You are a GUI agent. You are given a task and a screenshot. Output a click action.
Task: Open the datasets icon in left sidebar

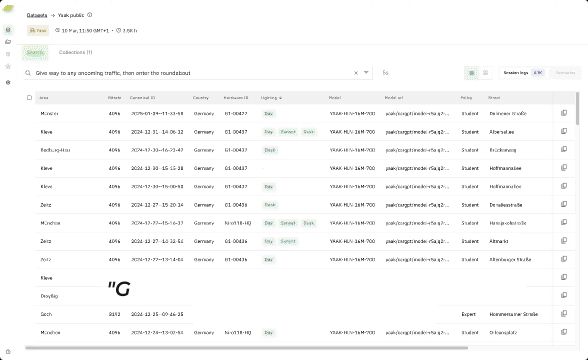click(8, 30)
